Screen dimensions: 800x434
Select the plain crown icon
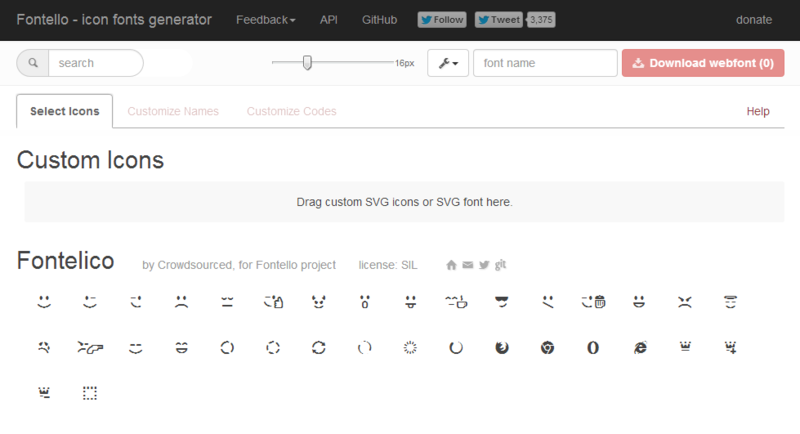[685, 347]
